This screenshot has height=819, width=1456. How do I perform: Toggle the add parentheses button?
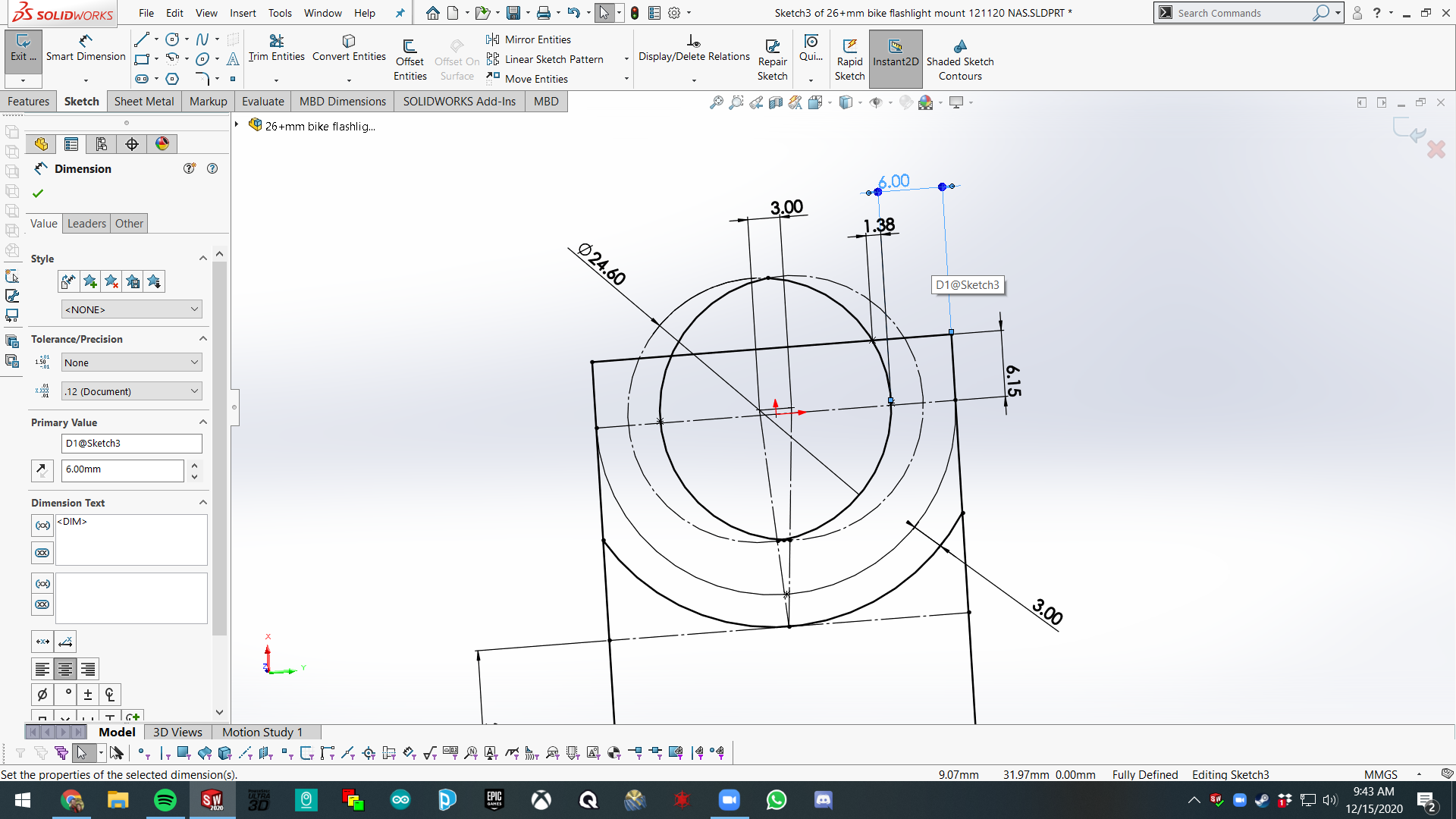[x=42, y=525]
